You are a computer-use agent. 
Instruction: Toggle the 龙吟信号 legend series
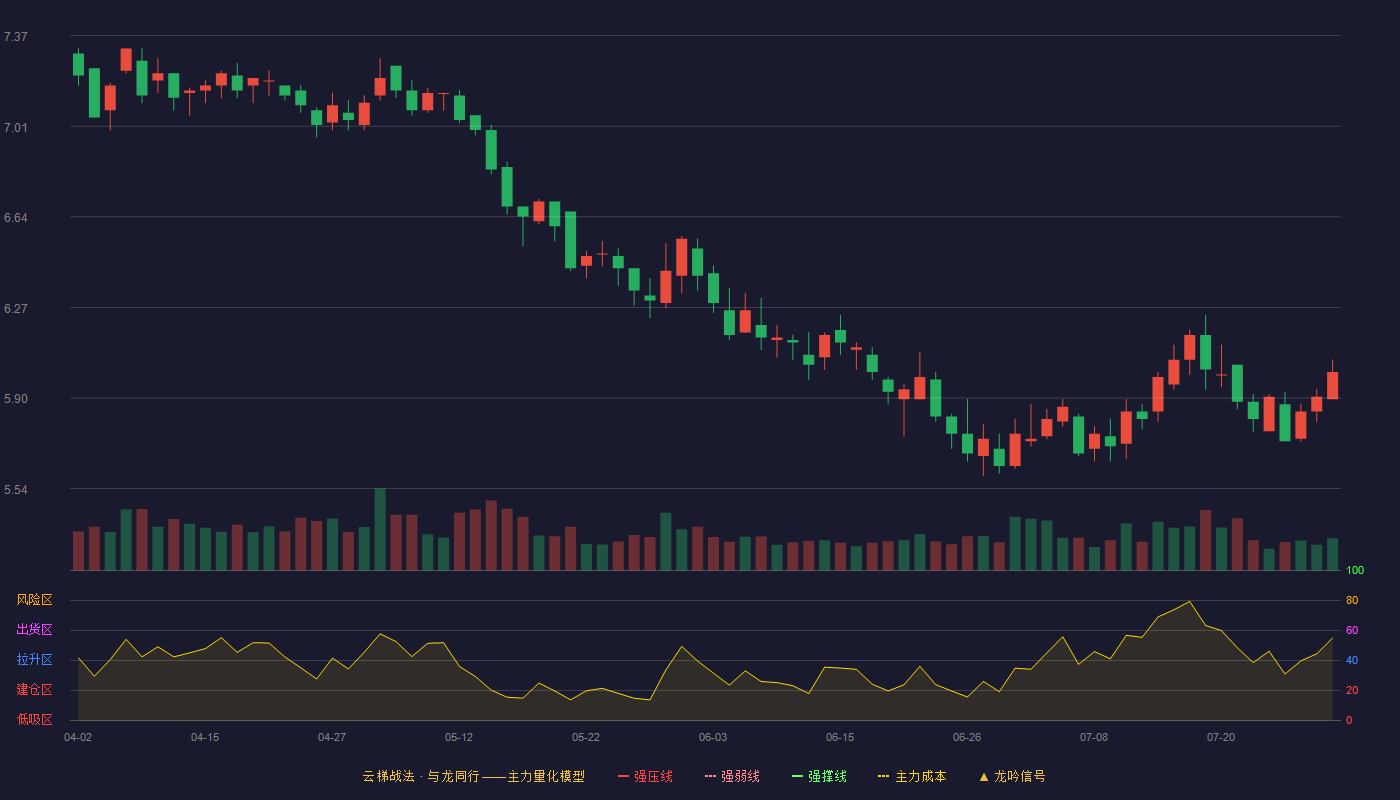point(1012,776)
